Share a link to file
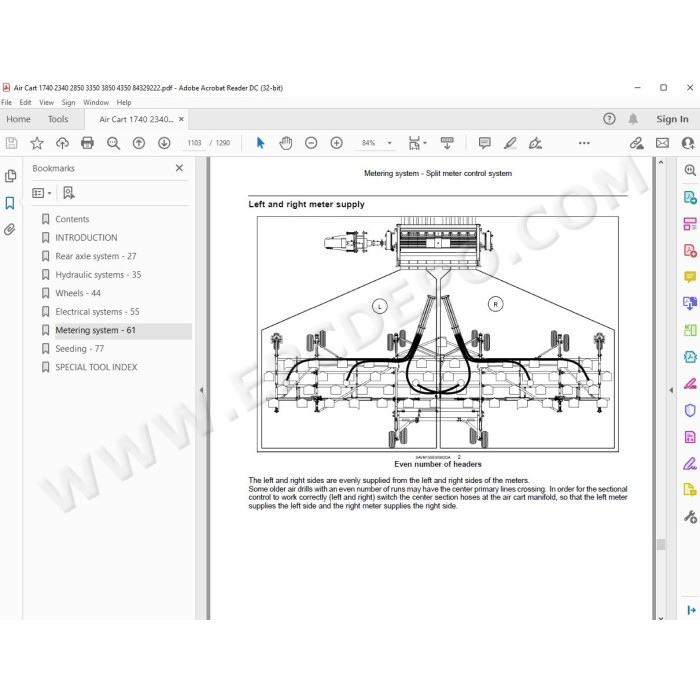Screen dimensions: 700x700 tap(637, 143)
